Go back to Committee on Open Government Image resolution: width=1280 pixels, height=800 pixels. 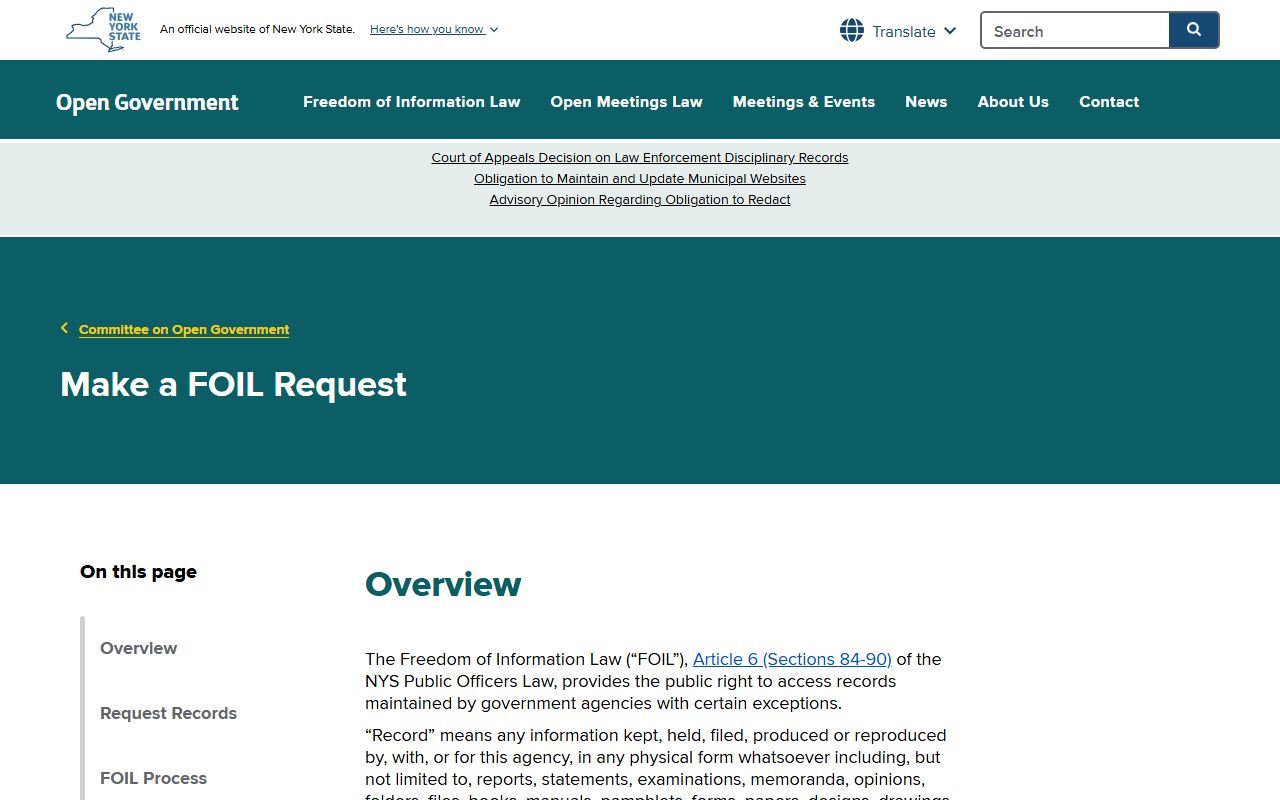[184, 329]
